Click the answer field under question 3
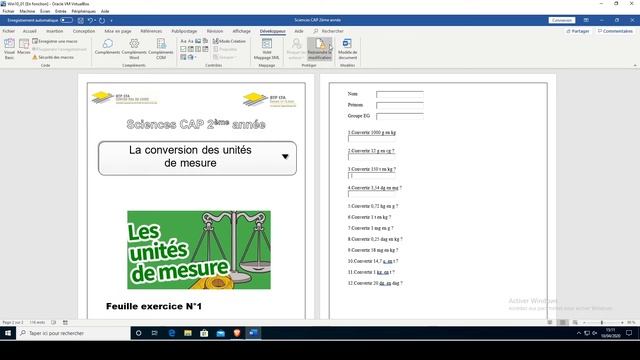 pos(371,176)
